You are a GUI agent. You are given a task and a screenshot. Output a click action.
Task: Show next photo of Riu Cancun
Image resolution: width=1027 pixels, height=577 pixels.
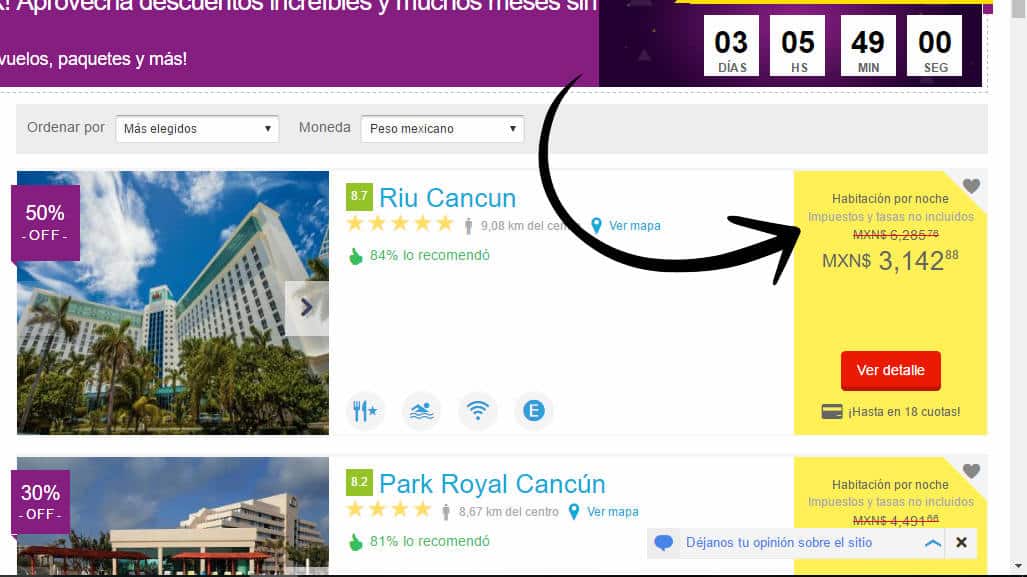[x=307, y=308]
